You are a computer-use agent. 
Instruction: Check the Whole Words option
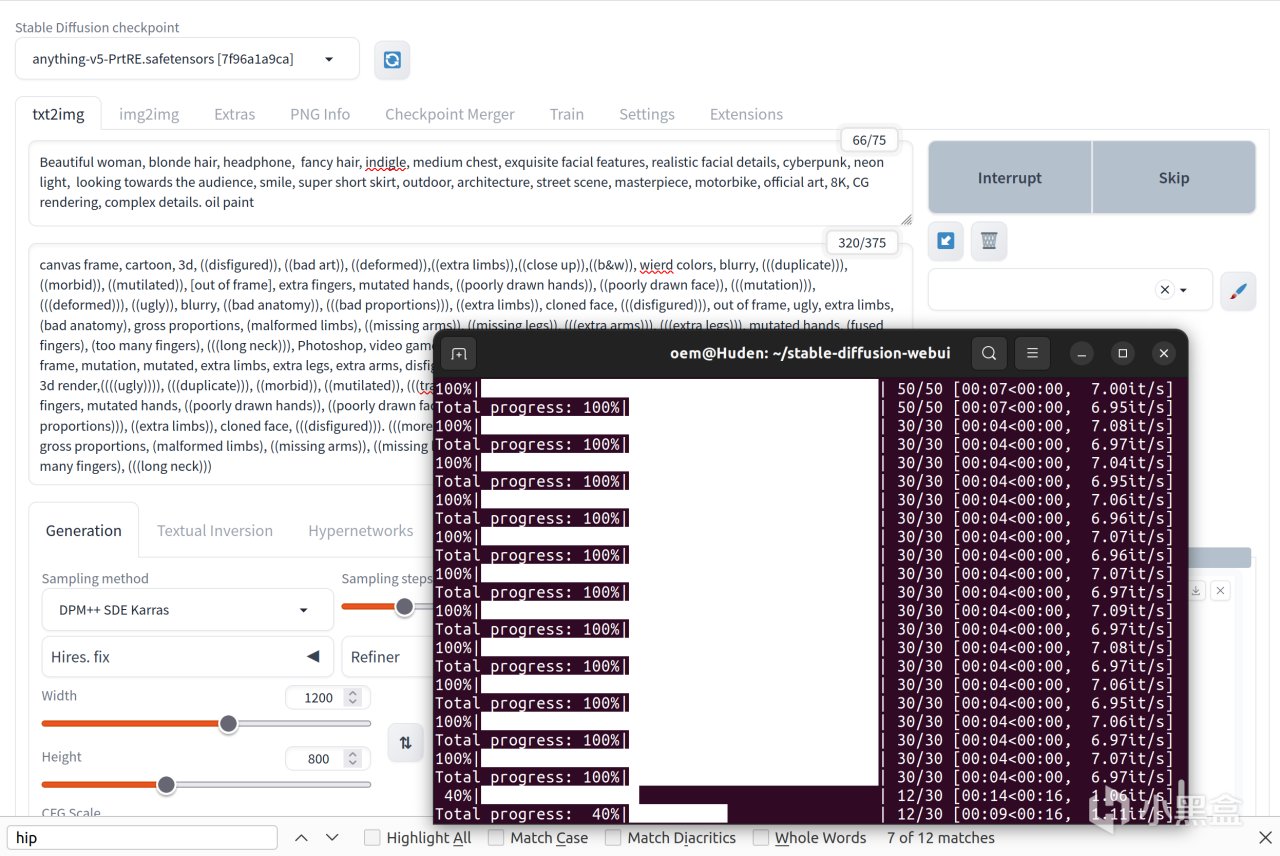pyautogui.click(x=761, y=838)
